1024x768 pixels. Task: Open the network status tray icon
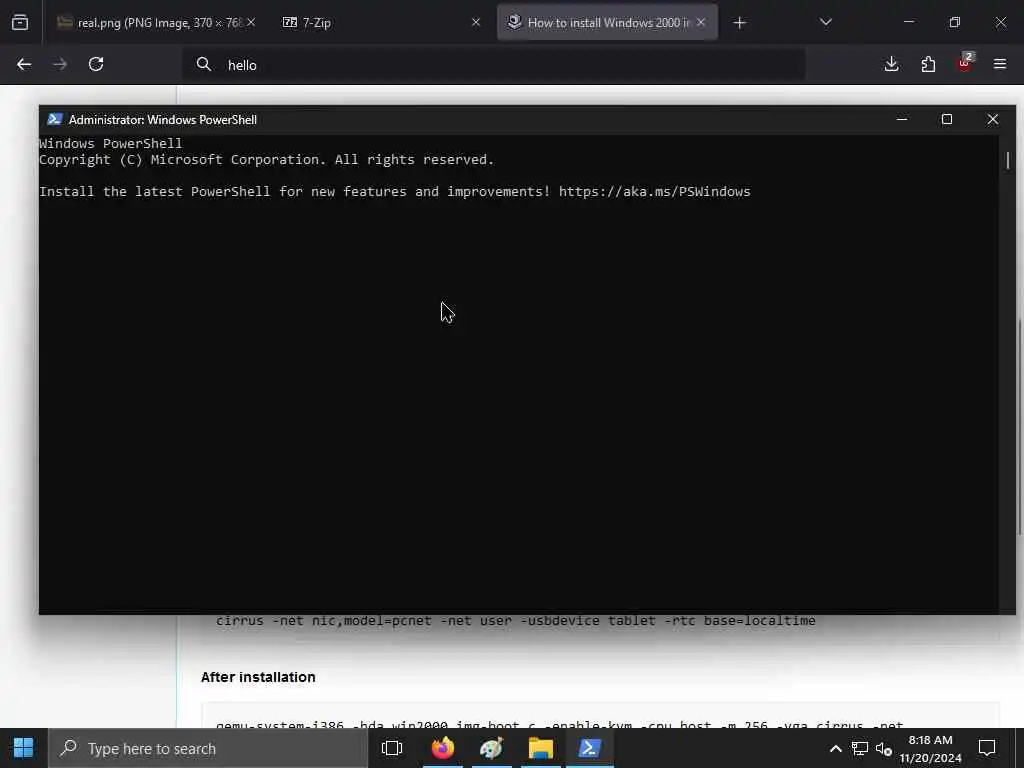point(859,748)
